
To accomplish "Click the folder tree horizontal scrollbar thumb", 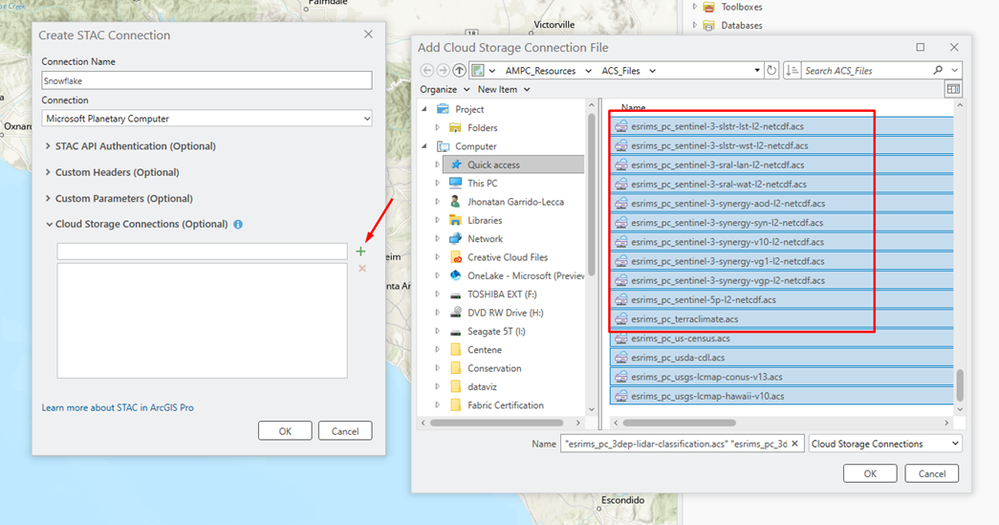I will (x=497, y=422).
